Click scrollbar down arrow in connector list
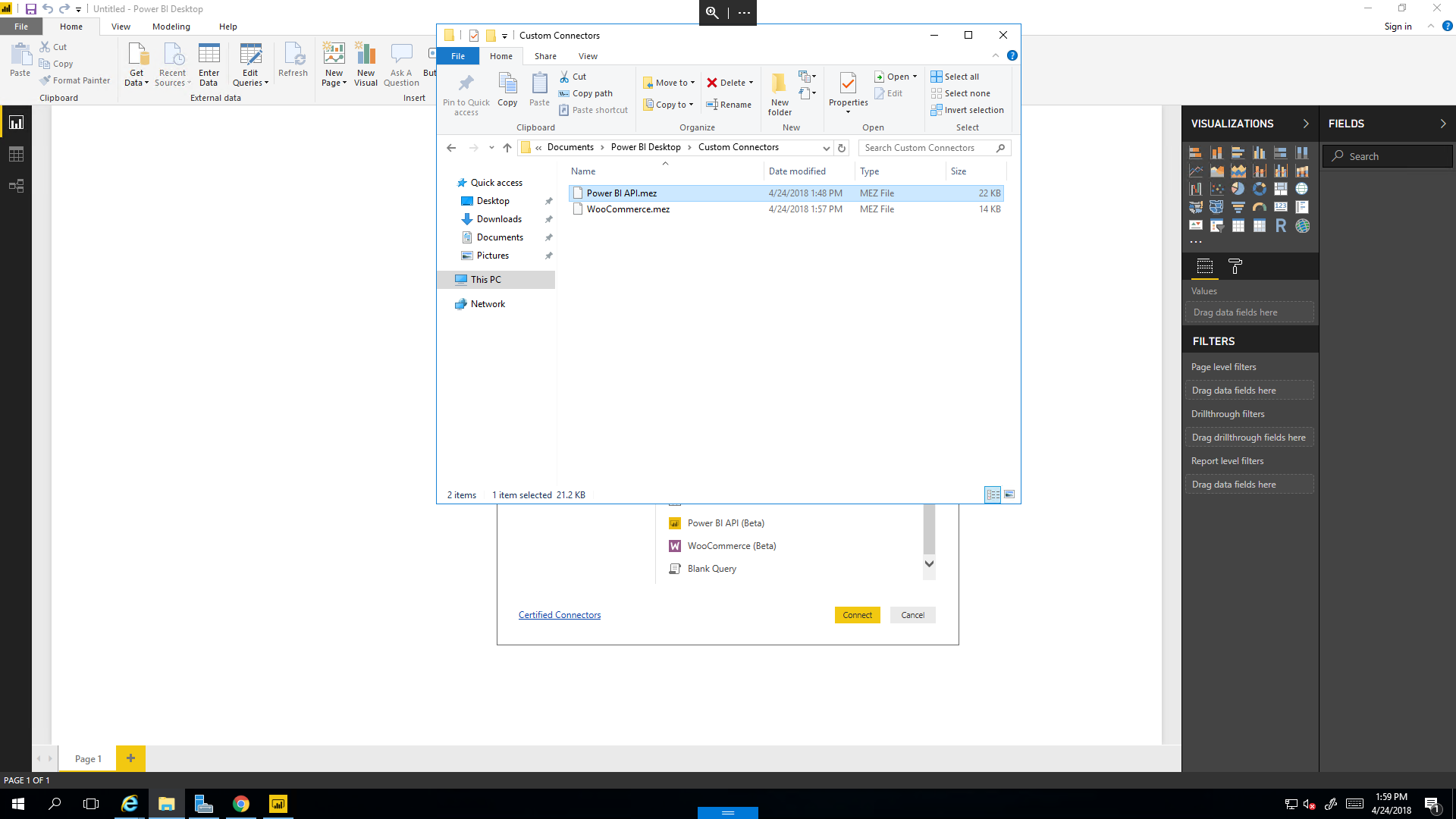The height and width of the screenshot is (819, 1456). click(929, 563)
